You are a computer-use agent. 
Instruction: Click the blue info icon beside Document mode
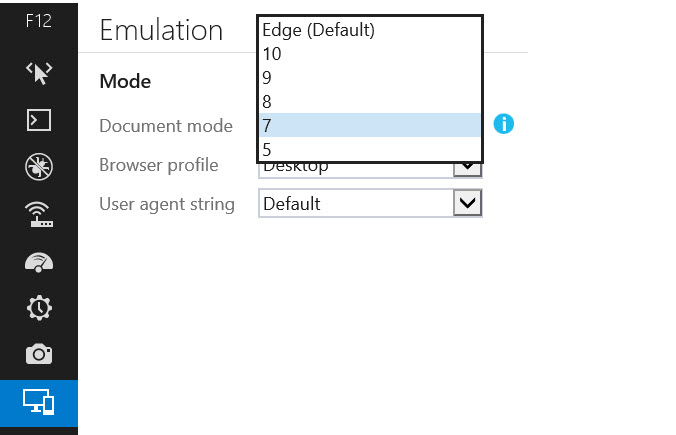point(504,124)
